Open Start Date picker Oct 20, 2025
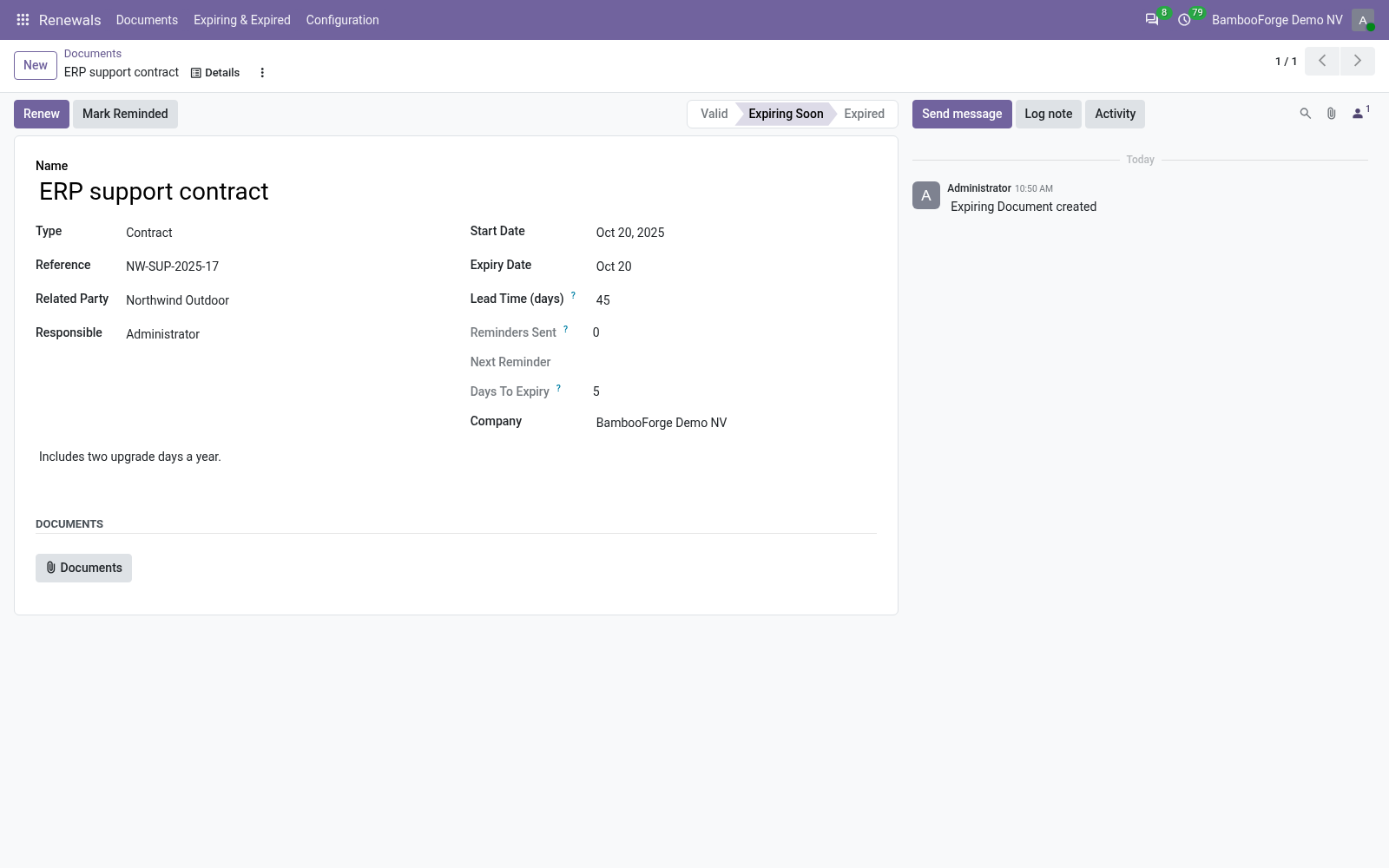 point(734,233)
